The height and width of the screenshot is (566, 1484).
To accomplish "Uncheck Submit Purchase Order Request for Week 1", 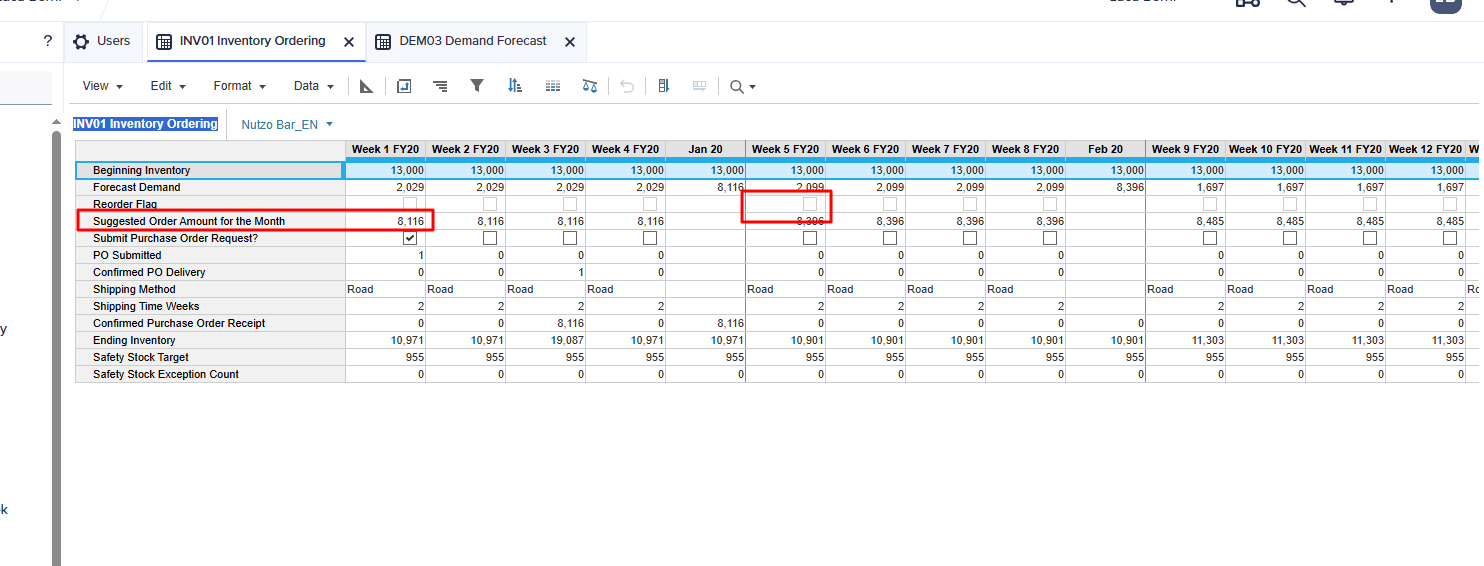I will coord(410,238).
